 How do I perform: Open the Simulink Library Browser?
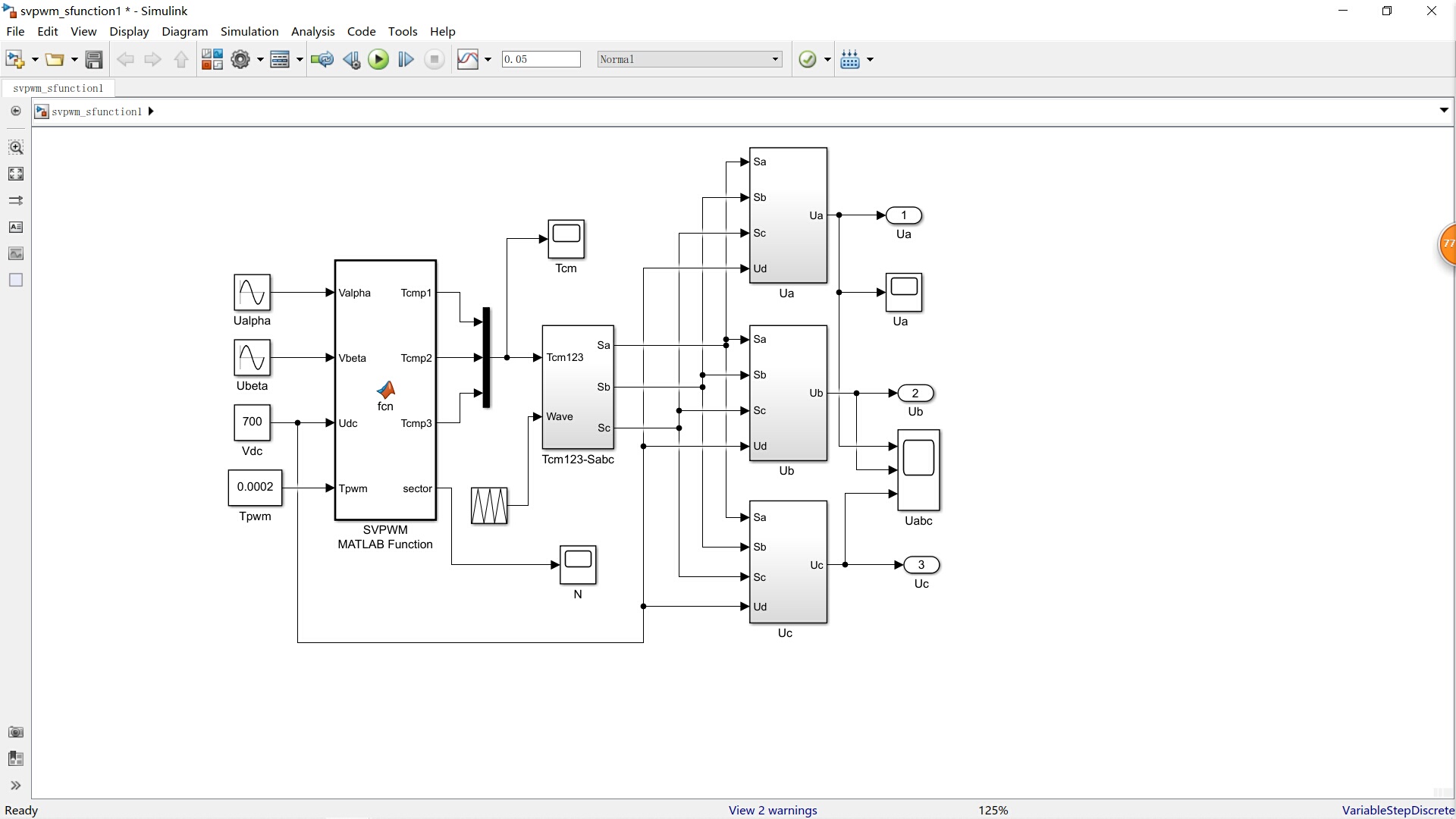click(212, 59)
